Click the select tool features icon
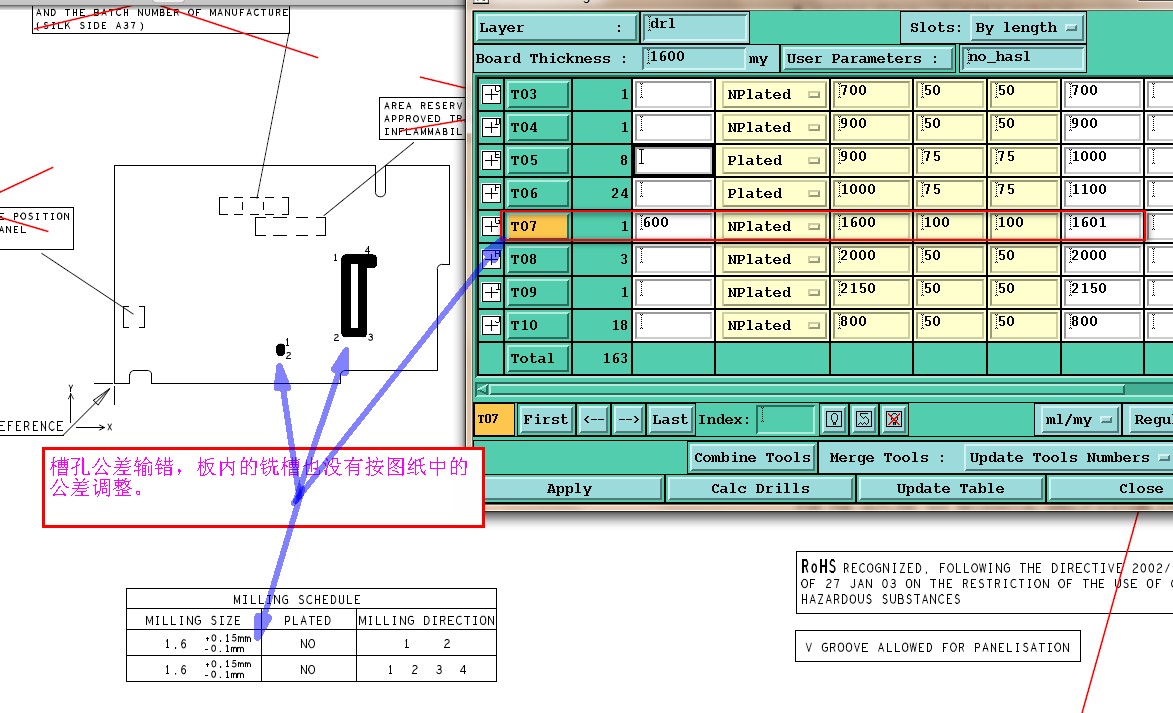This screenshot has height=713, width=1173. (863, 419)
